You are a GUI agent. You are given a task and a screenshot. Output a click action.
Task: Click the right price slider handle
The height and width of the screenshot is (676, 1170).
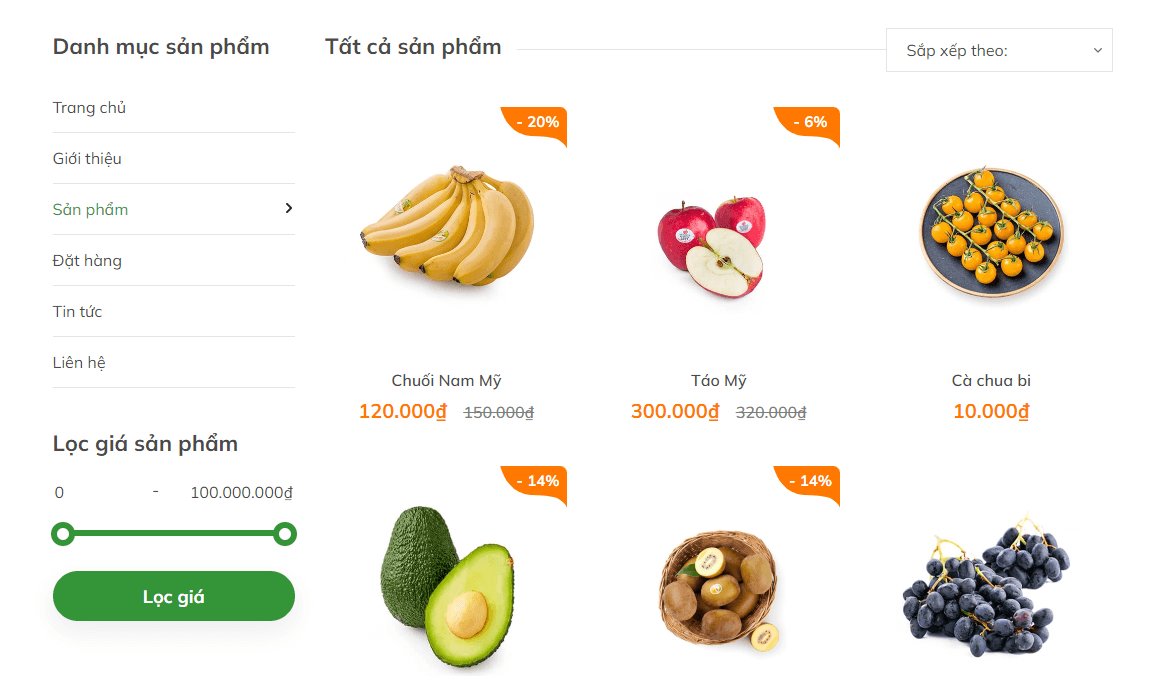tap(285, 534)
